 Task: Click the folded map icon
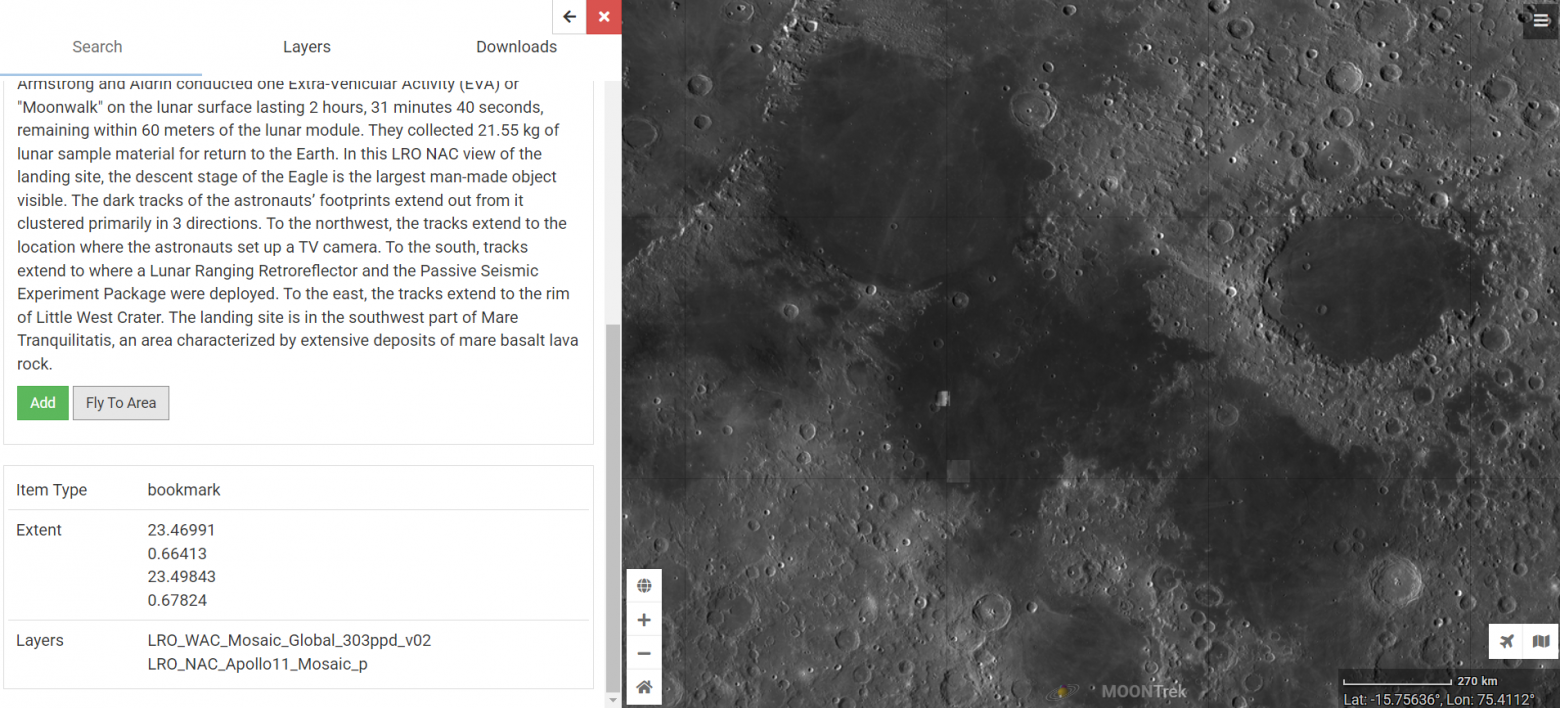pos(1541,641)
